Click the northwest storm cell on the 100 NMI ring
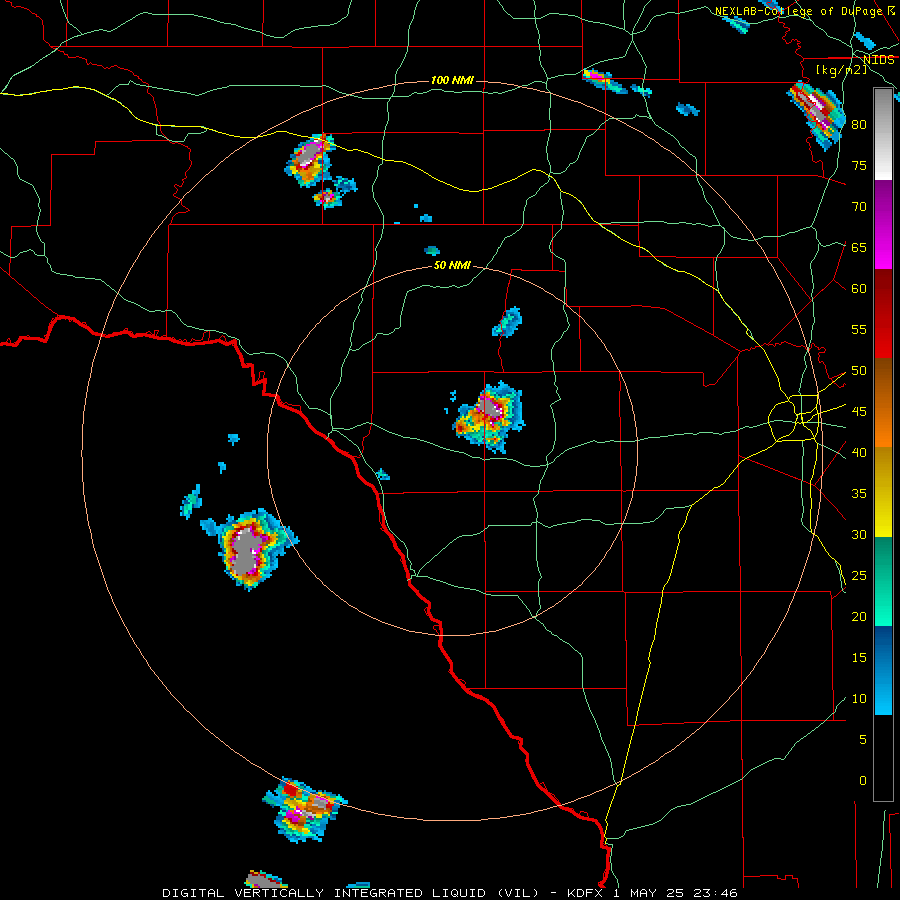The width and height of the screenshot is (900, 900). point(311,161)
